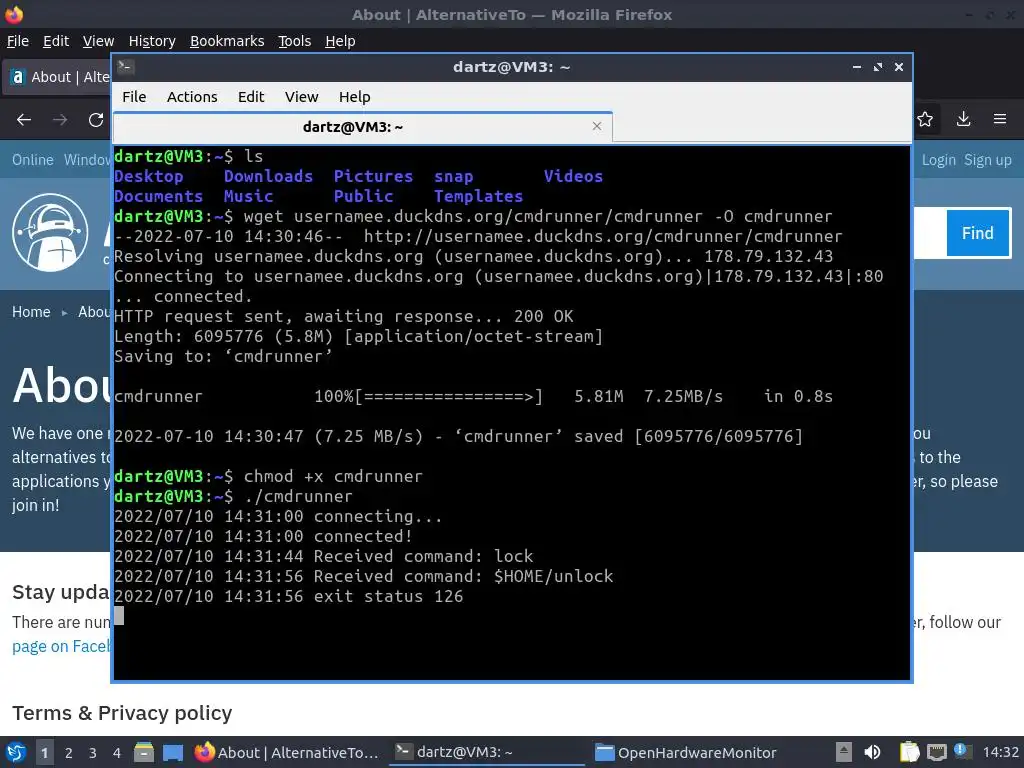Open Firefox Edit menu
The width and height of the screenshot is (1024, 768).
(56, 41)
